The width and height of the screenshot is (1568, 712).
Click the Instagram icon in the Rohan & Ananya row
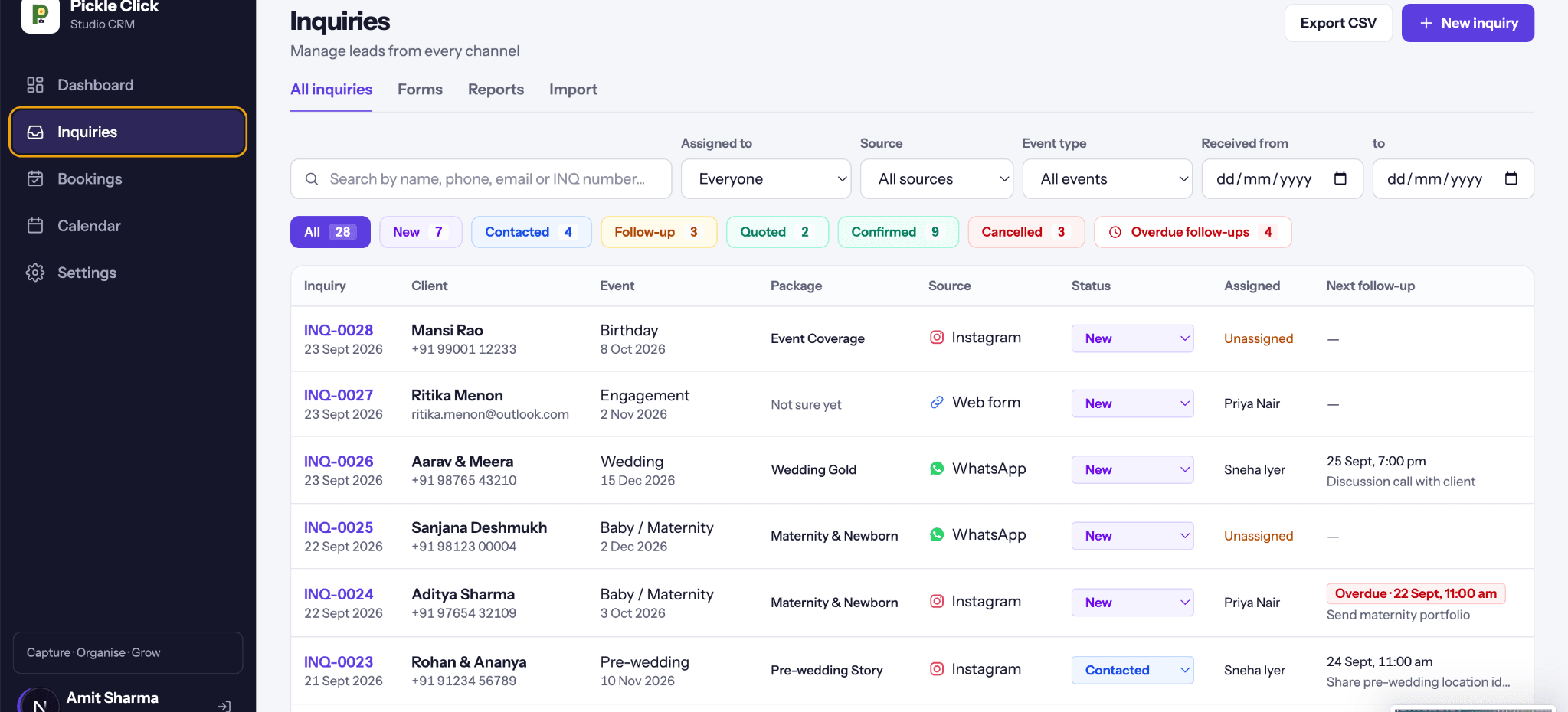936,669
